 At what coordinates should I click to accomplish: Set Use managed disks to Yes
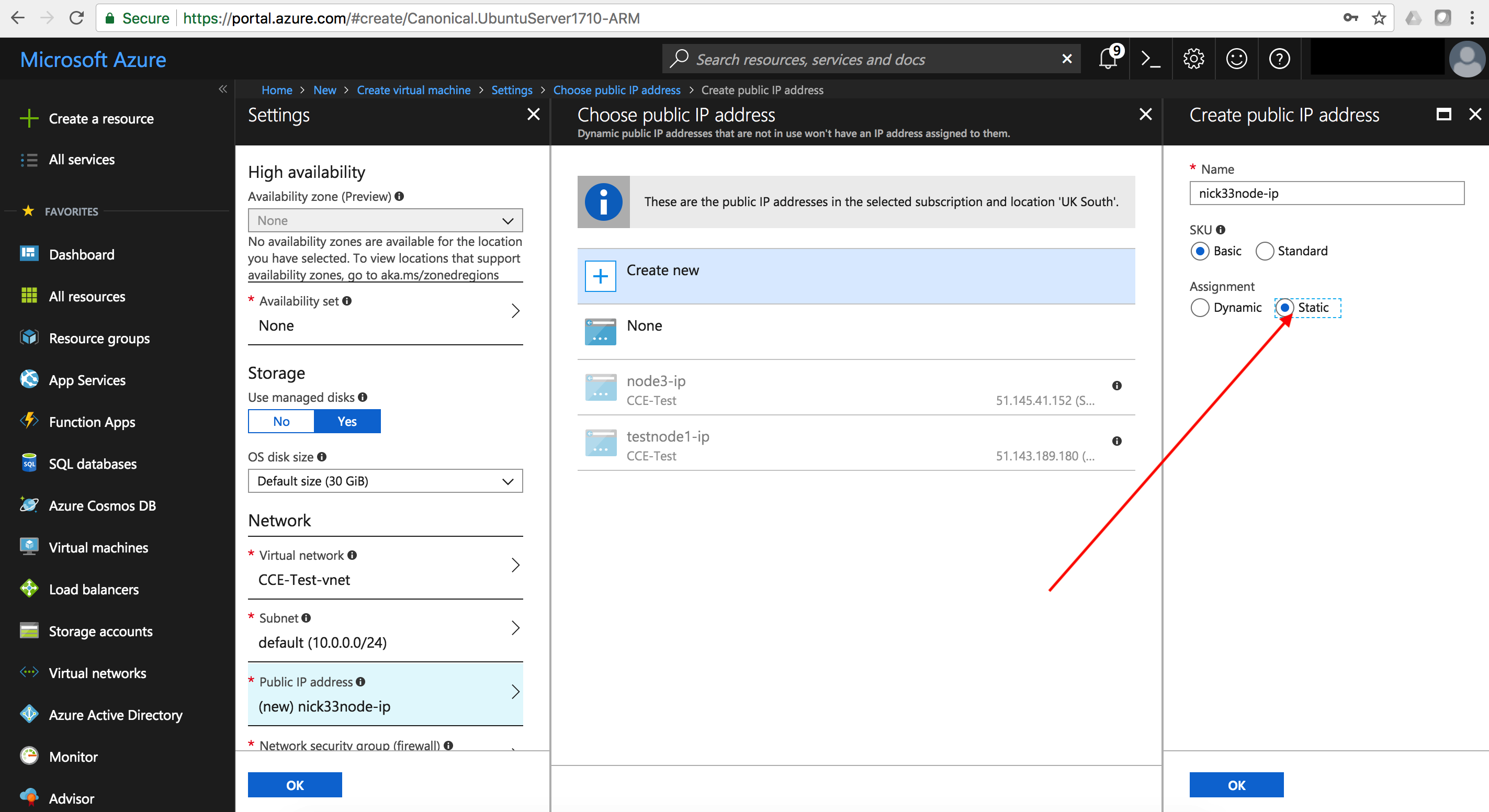347,421
